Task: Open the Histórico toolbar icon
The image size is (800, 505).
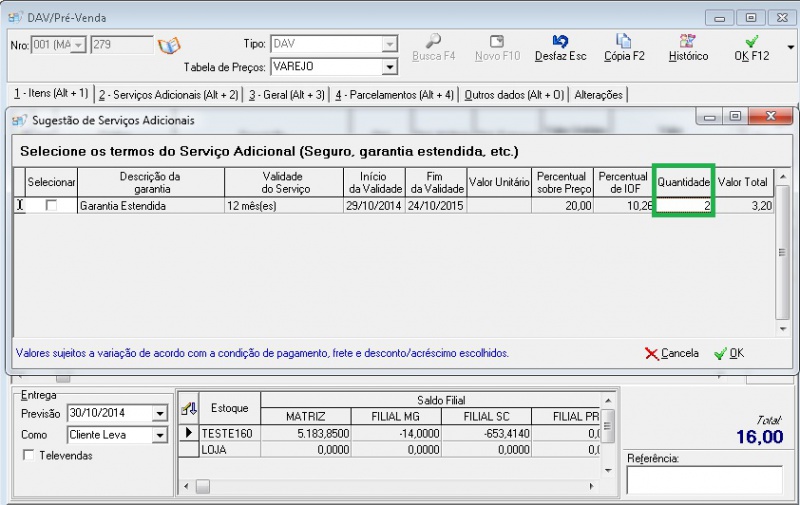Action: click(688, 42)
